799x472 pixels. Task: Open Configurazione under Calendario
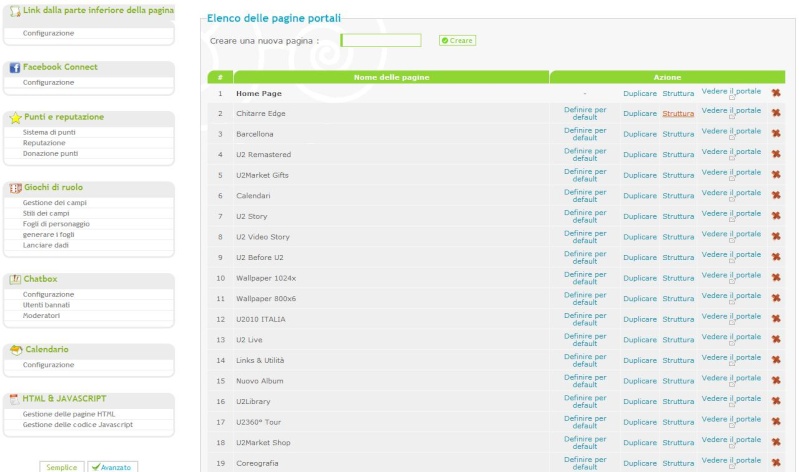click(x=48, y=364)
